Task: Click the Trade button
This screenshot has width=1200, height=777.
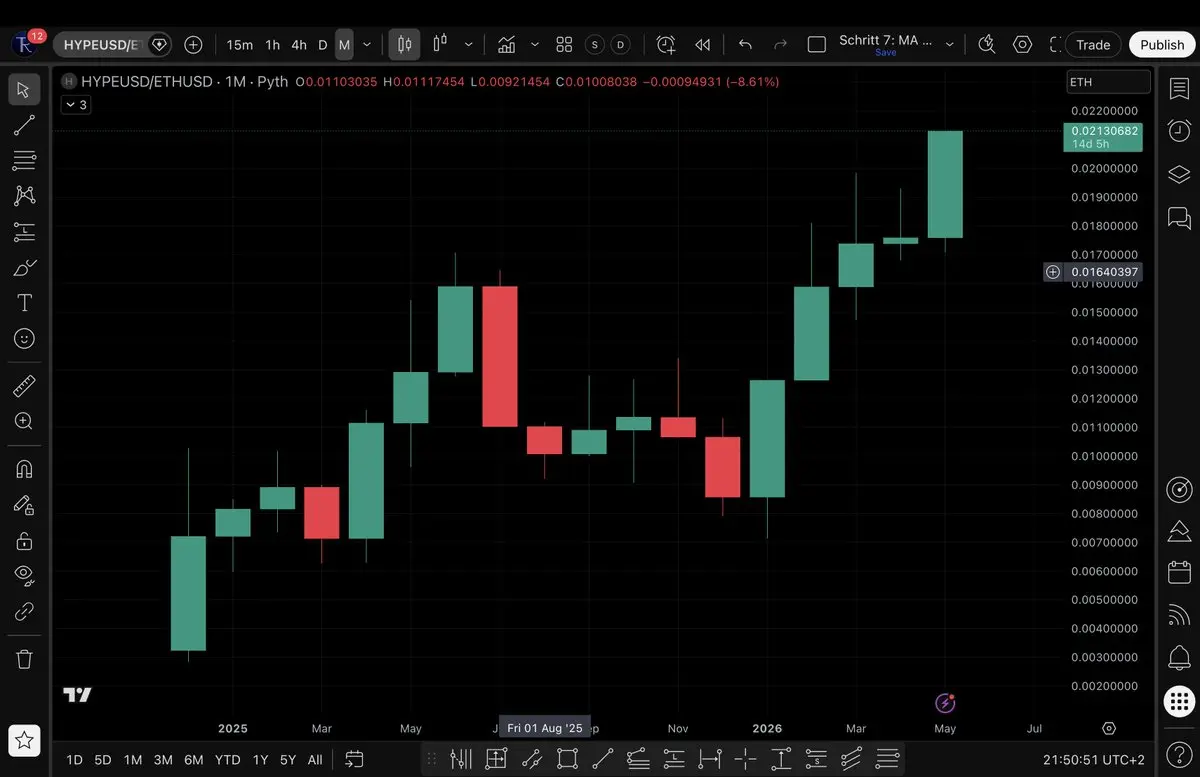Action: coord(1093,44)
